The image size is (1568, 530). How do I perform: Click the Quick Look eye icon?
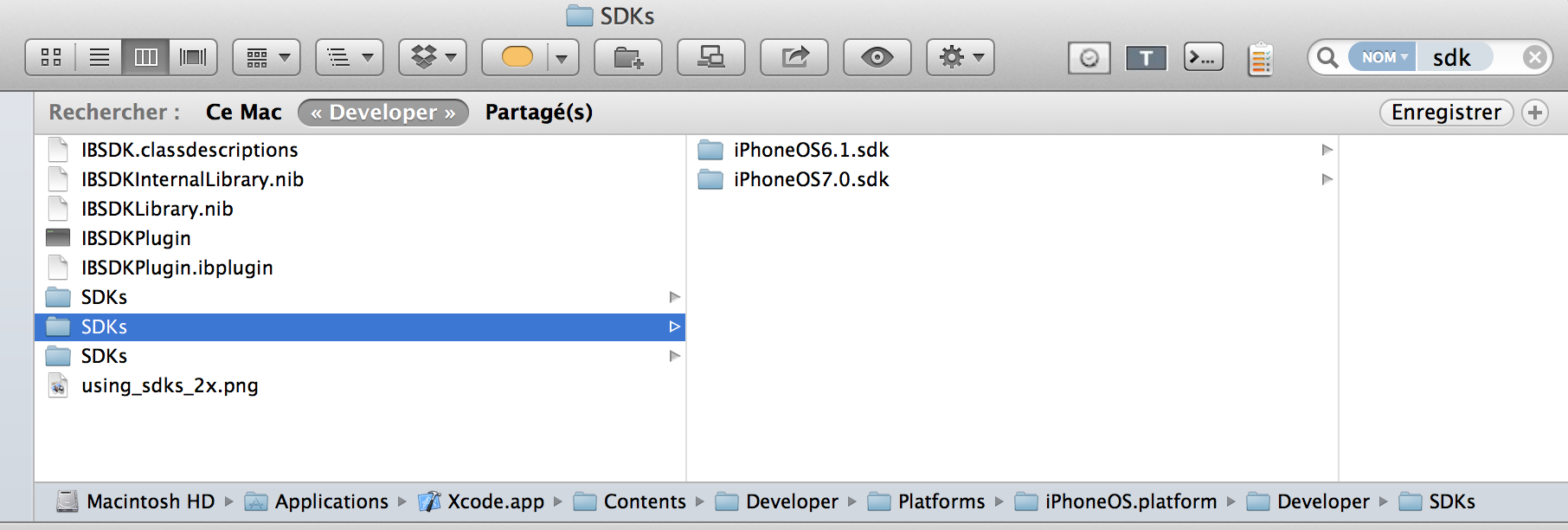pyautogui.click(x=877, y=57)
